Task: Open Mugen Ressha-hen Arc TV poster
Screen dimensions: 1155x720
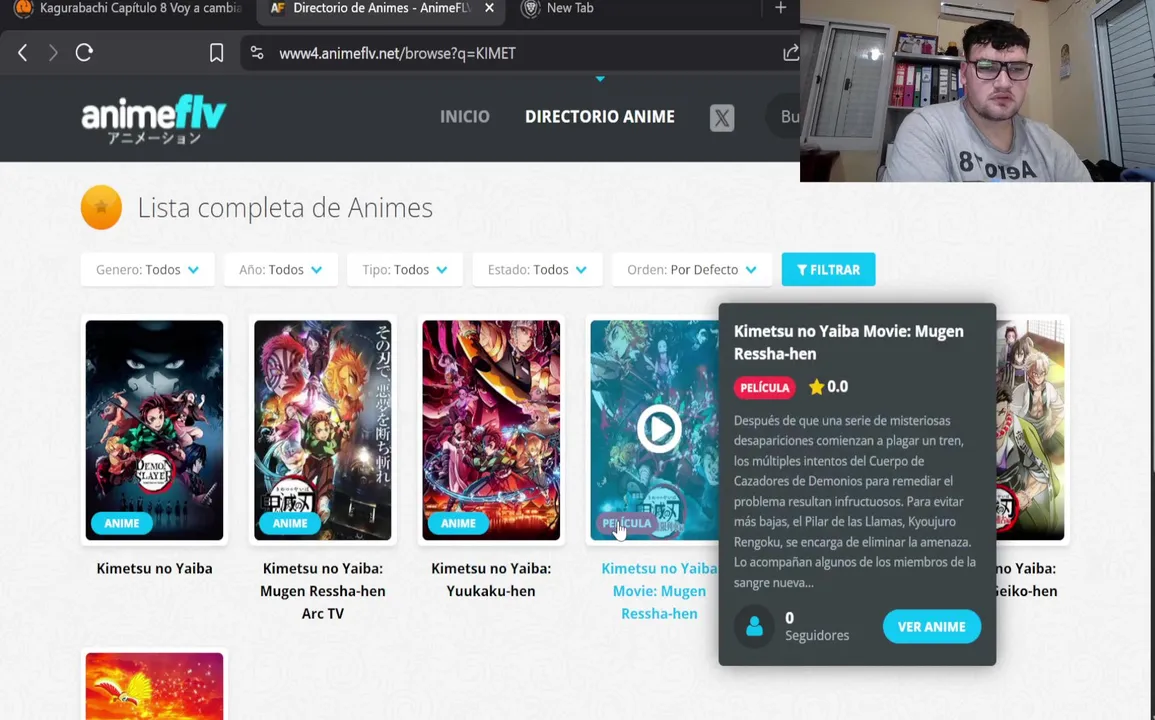Action: [323, 430]
